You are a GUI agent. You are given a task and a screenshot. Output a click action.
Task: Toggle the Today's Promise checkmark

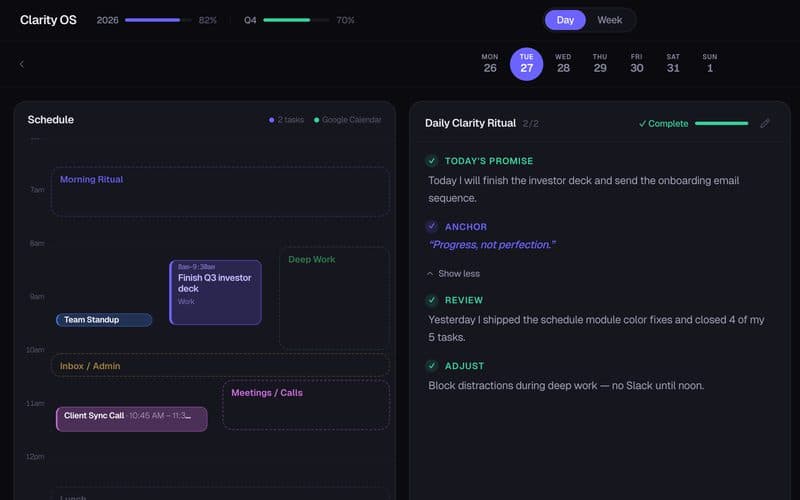[x=431, y=161]
